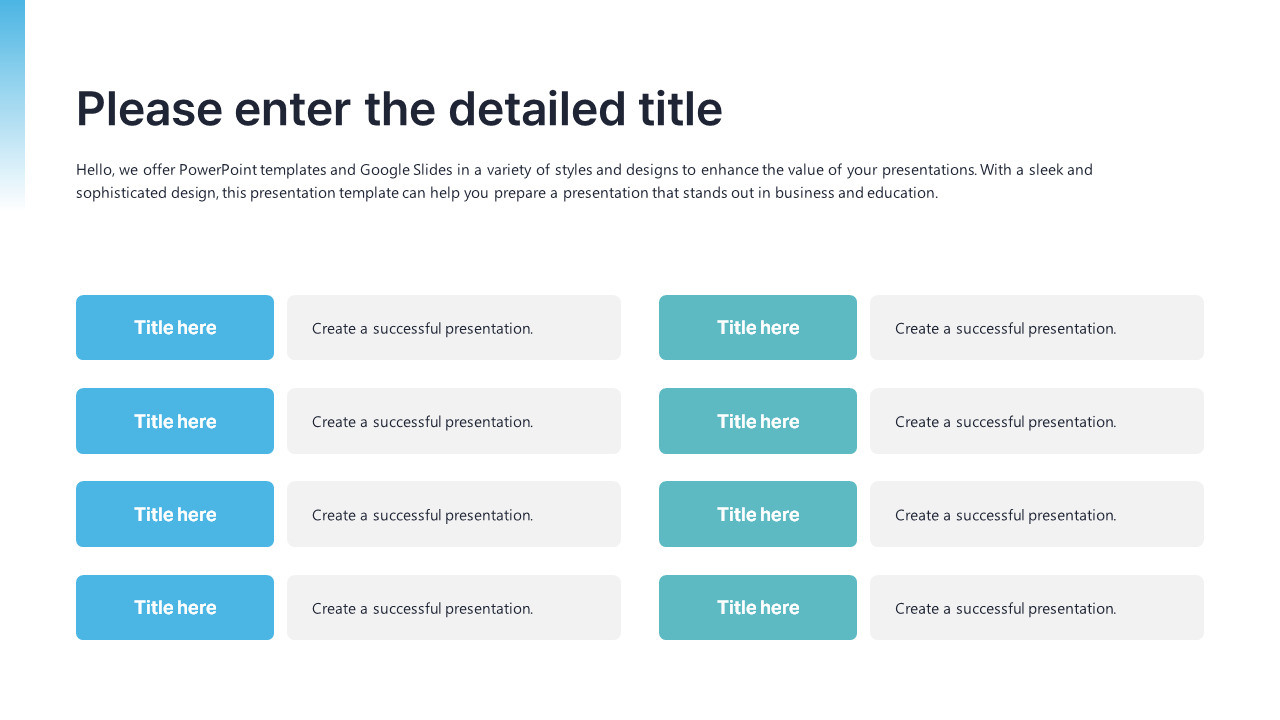Image resolution: width=1280 pixels, height=720 pixels.
Task: Click the bottom blue "Title here" box
Action: pos(175,607)
